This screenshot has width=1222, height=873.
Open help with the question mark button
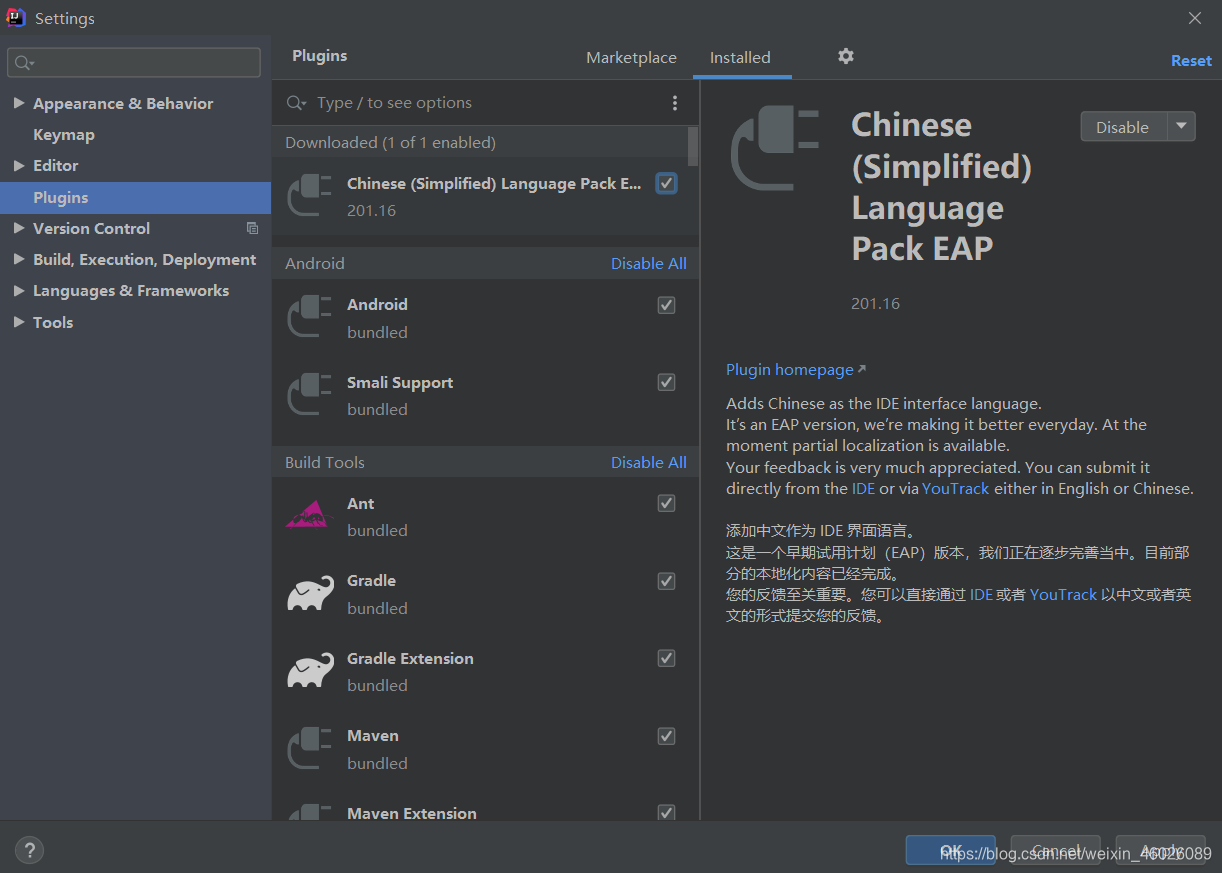[29, 850]
